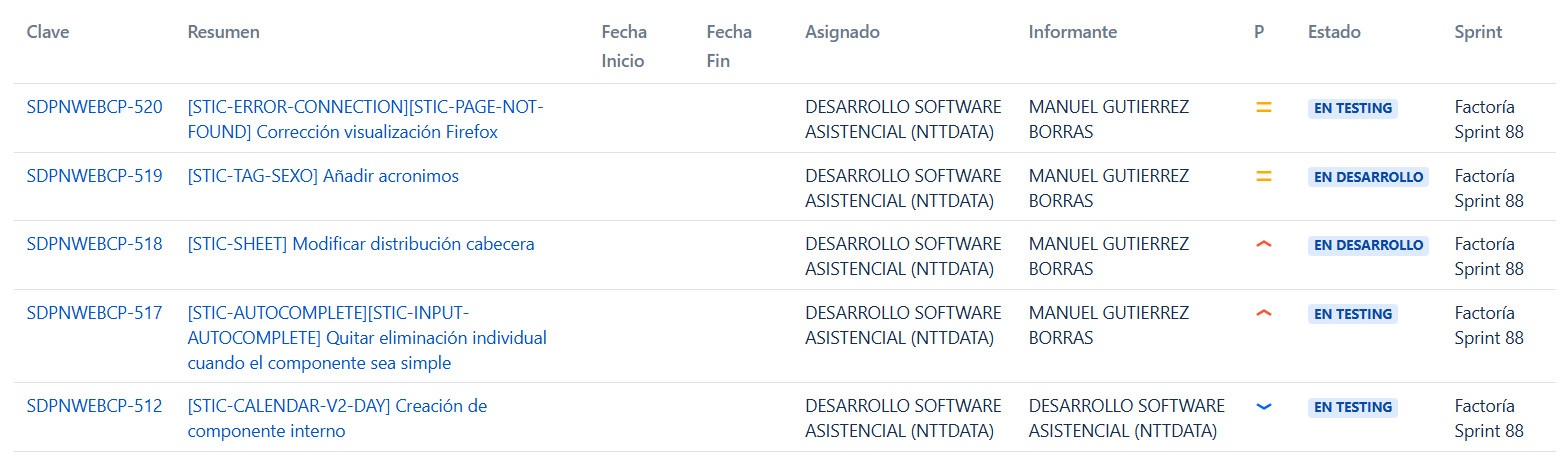Viewport: 1564px width, 459px height.
Task: Open issue key SDPNWEBCP-519
Action: point(94,176)
